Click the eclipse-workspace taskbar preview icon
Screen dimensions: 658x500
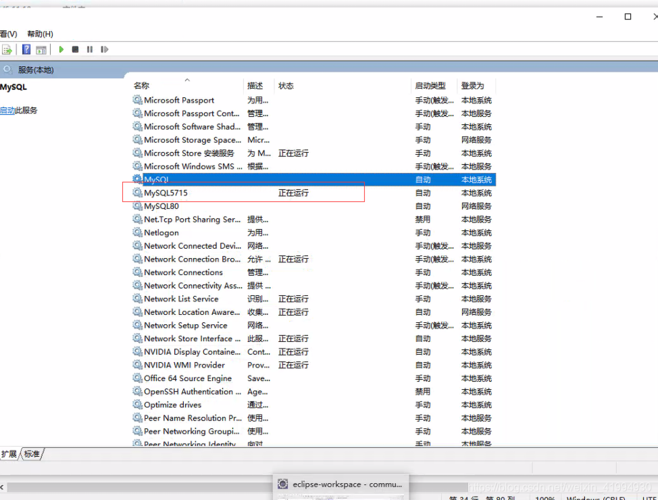pyautogui.click(x=283, y=484)
